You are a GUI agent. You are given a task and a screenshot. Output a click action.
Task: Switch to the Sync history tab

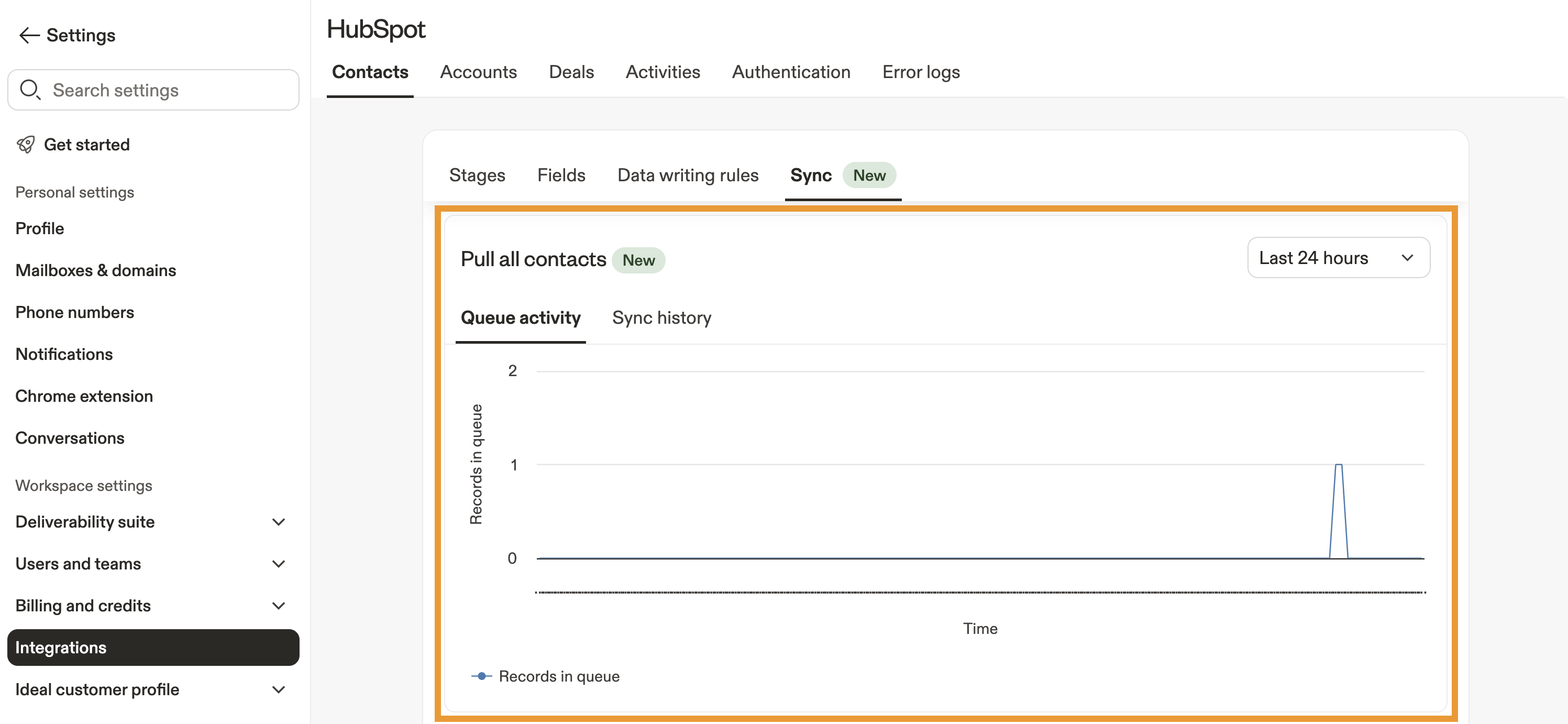point(661,318)
